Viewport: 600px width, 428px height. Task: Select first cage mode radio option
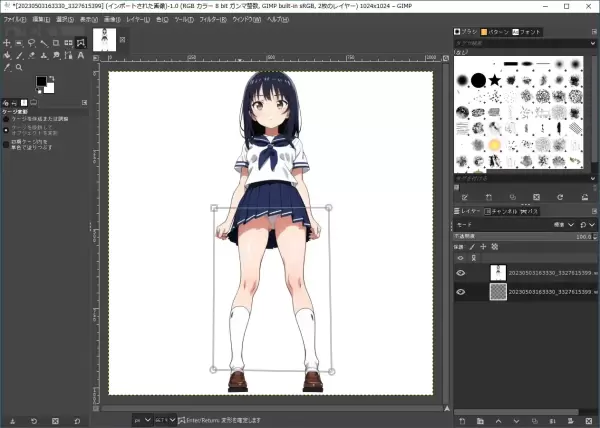6,119
